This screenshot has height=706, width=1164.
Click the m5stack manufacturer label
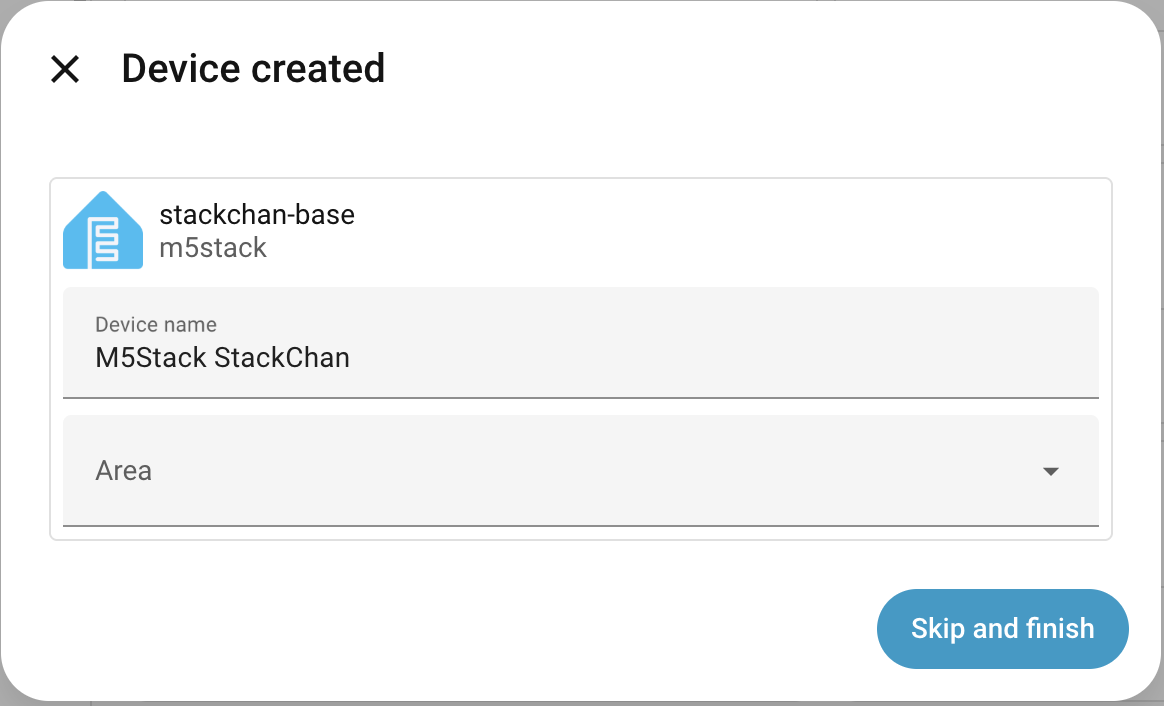[213, 248]
